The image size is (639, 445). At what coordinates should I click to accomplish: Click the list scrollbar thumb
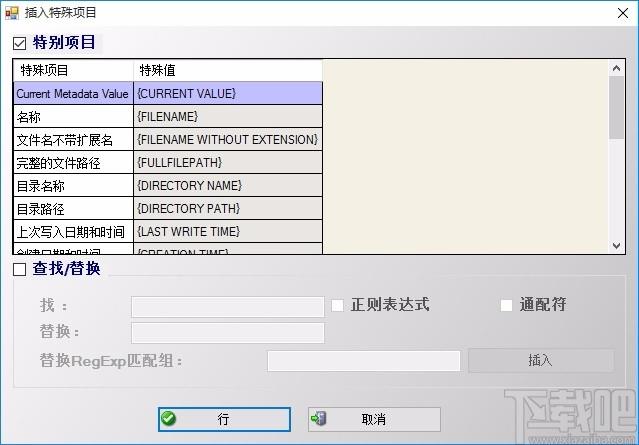[x=616, y=107]
